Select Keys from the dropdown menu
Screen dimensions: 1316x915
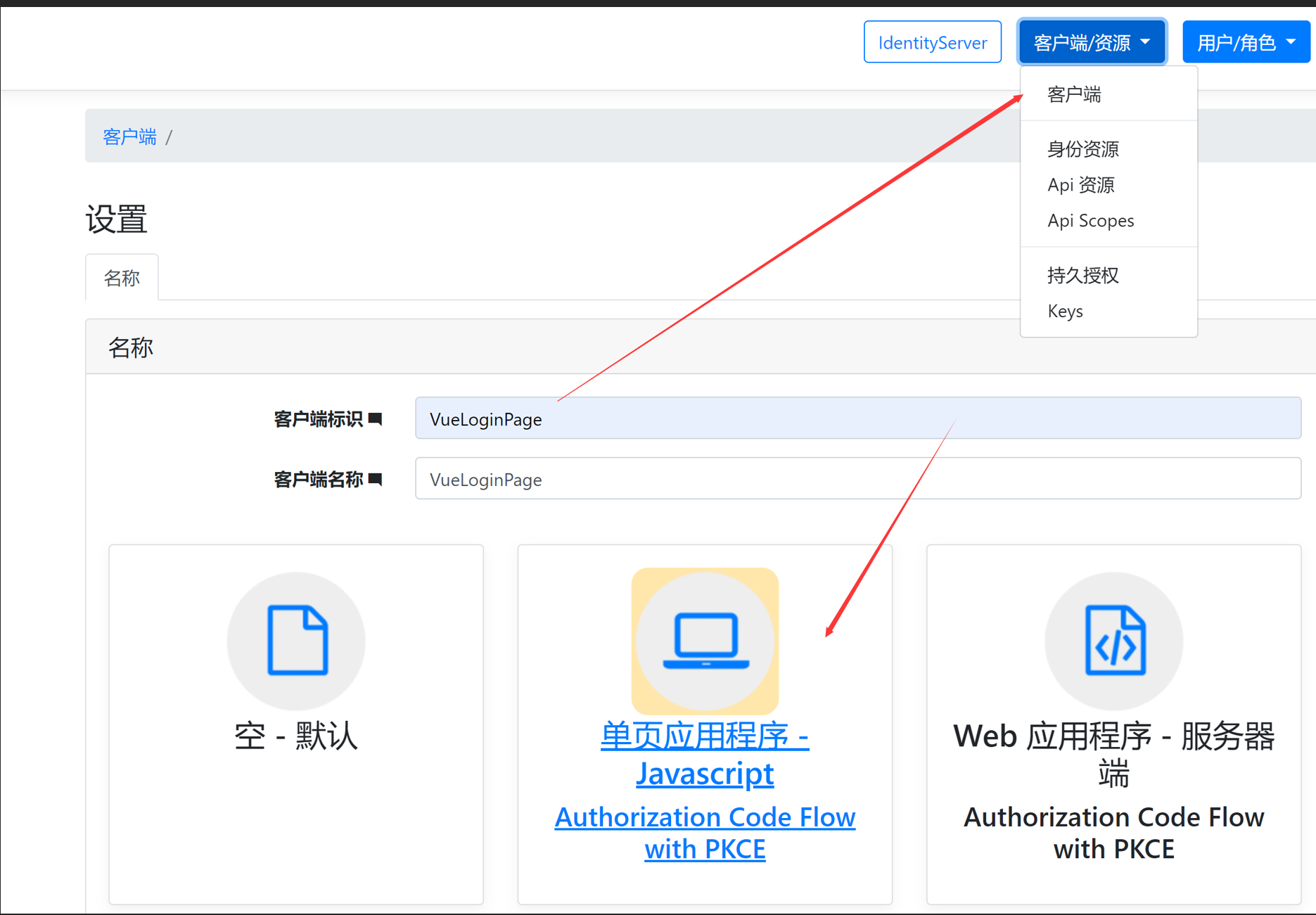coord(1065,311)
